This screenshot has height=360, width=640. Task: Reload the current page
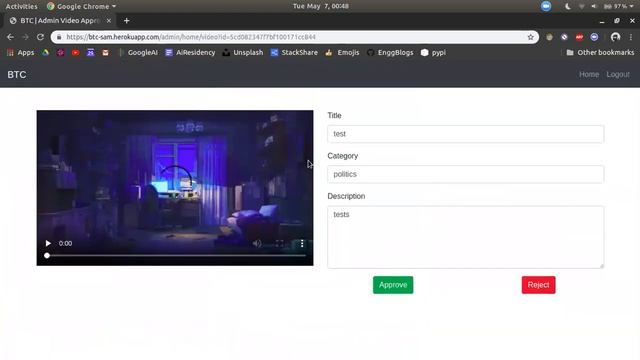(x=40, y=37)
